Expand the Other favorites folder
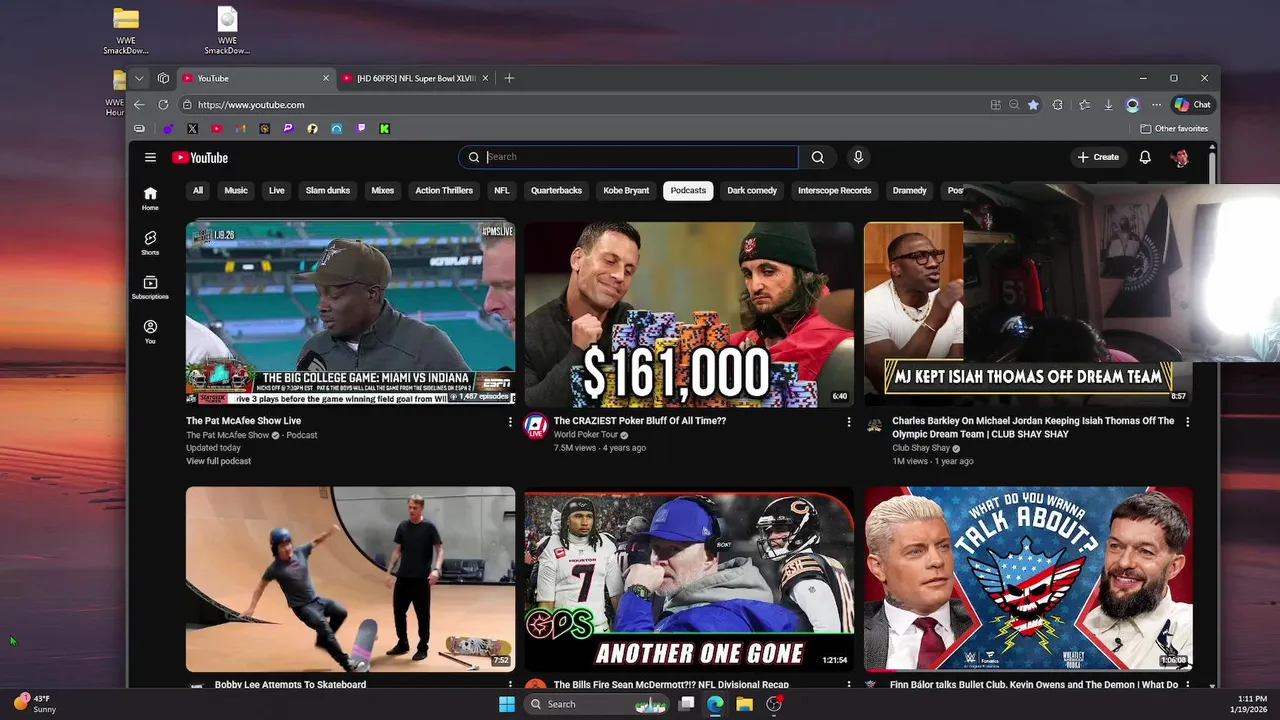Viewport: 1280px width, 720px height. click(1174, 129)
